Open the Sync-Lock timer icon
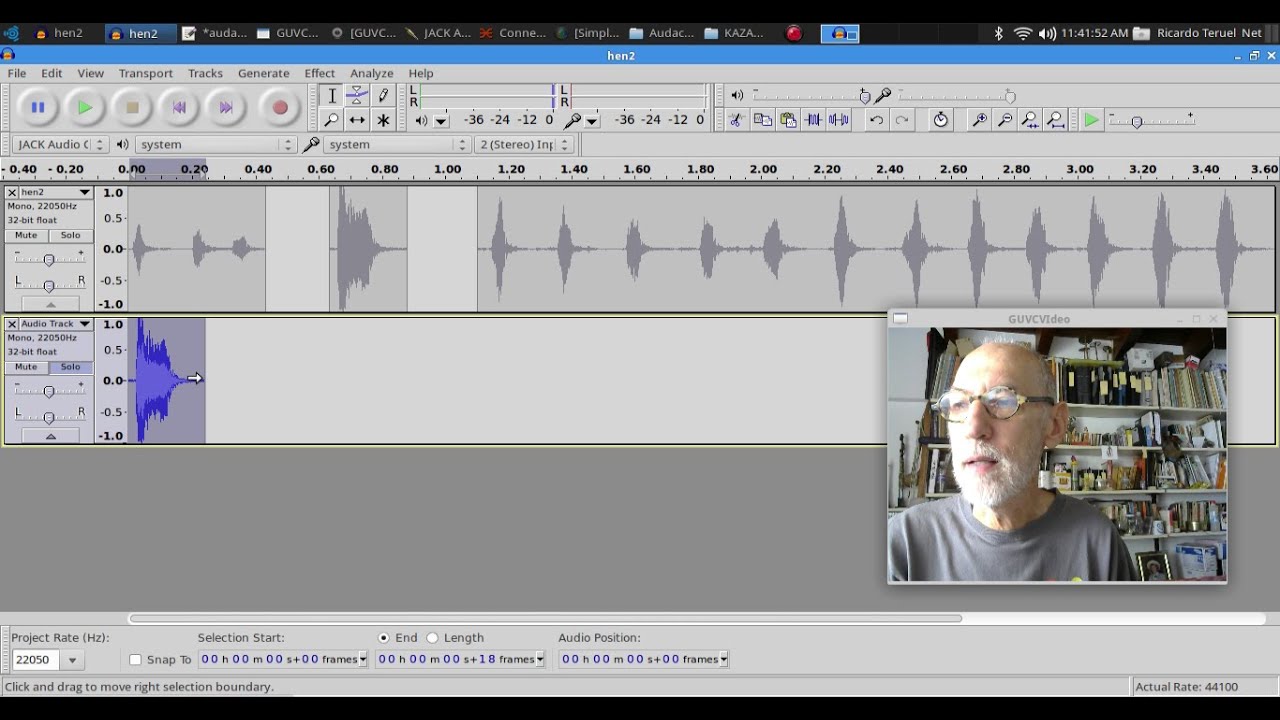The image size is (1280, 720). pyautogui.click(x=941, y=120)
